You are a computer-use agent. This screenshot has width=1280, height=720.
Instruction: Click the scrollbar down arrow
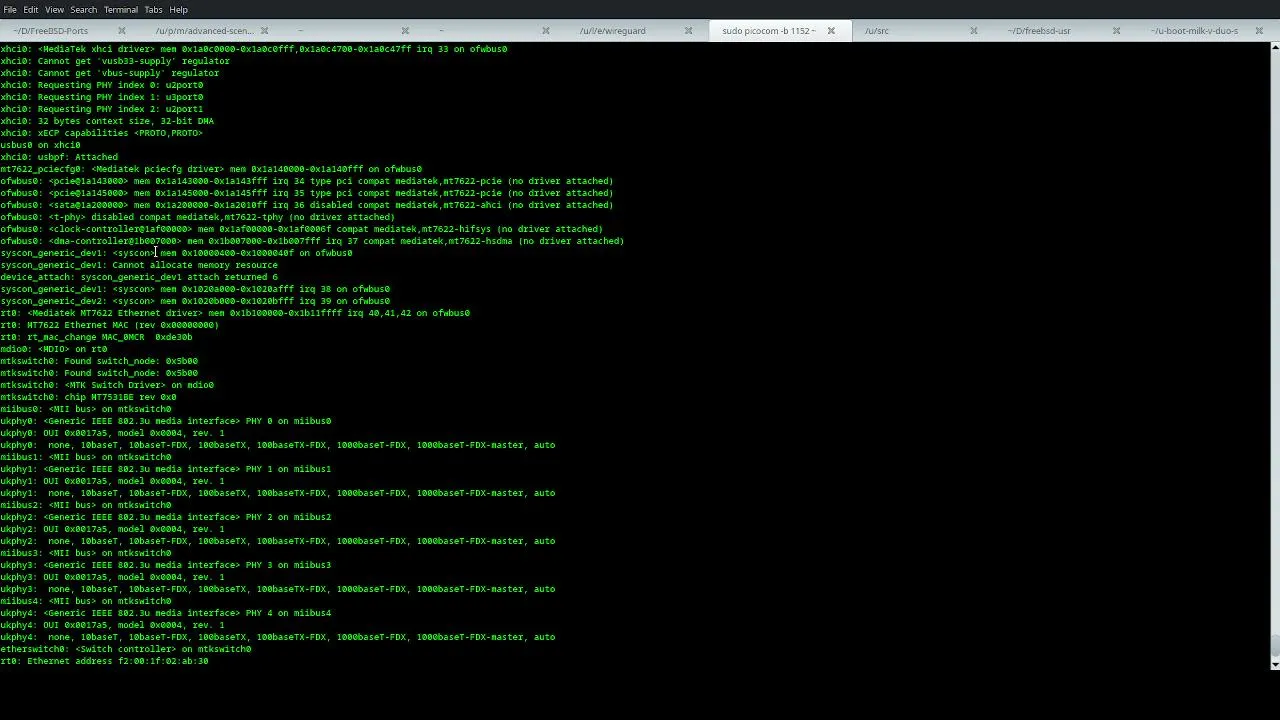click(1275, 664)
